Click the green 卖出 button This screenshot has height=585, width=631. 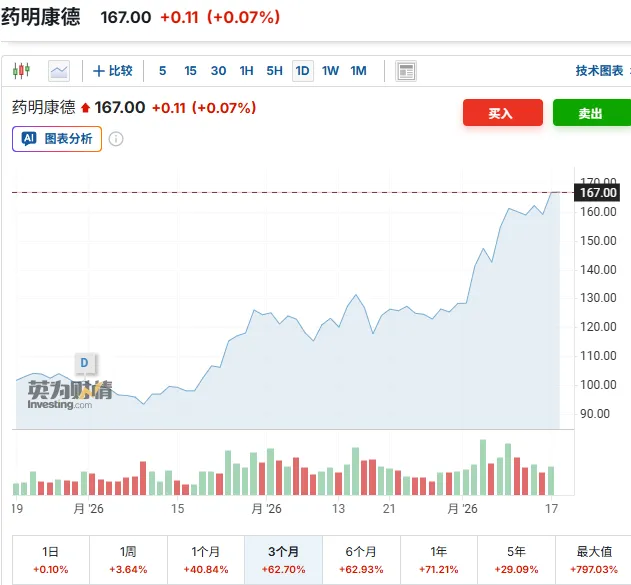[592, 113]
